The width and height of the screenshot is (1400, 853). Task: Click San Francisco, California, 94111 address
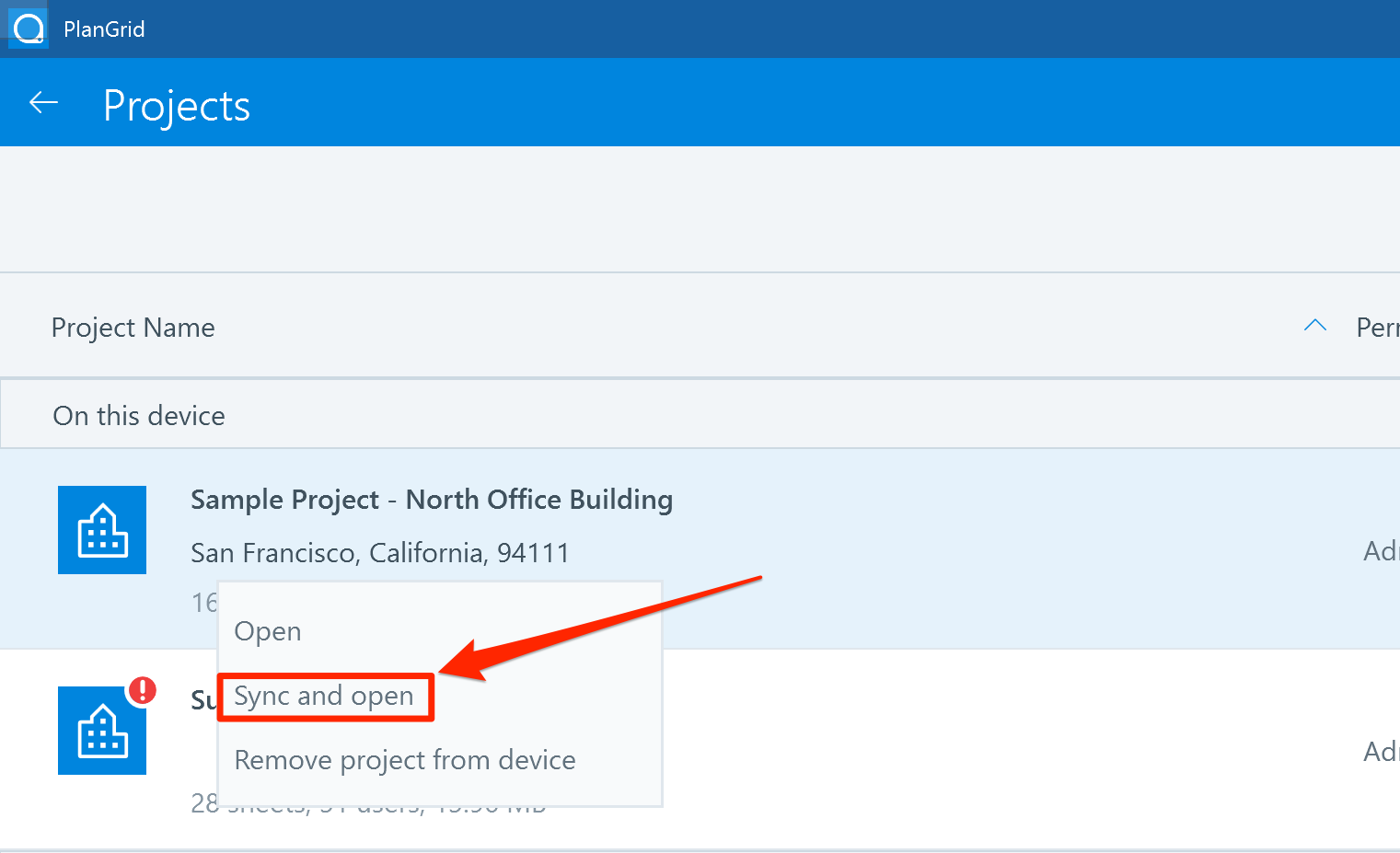click(380, 553)
